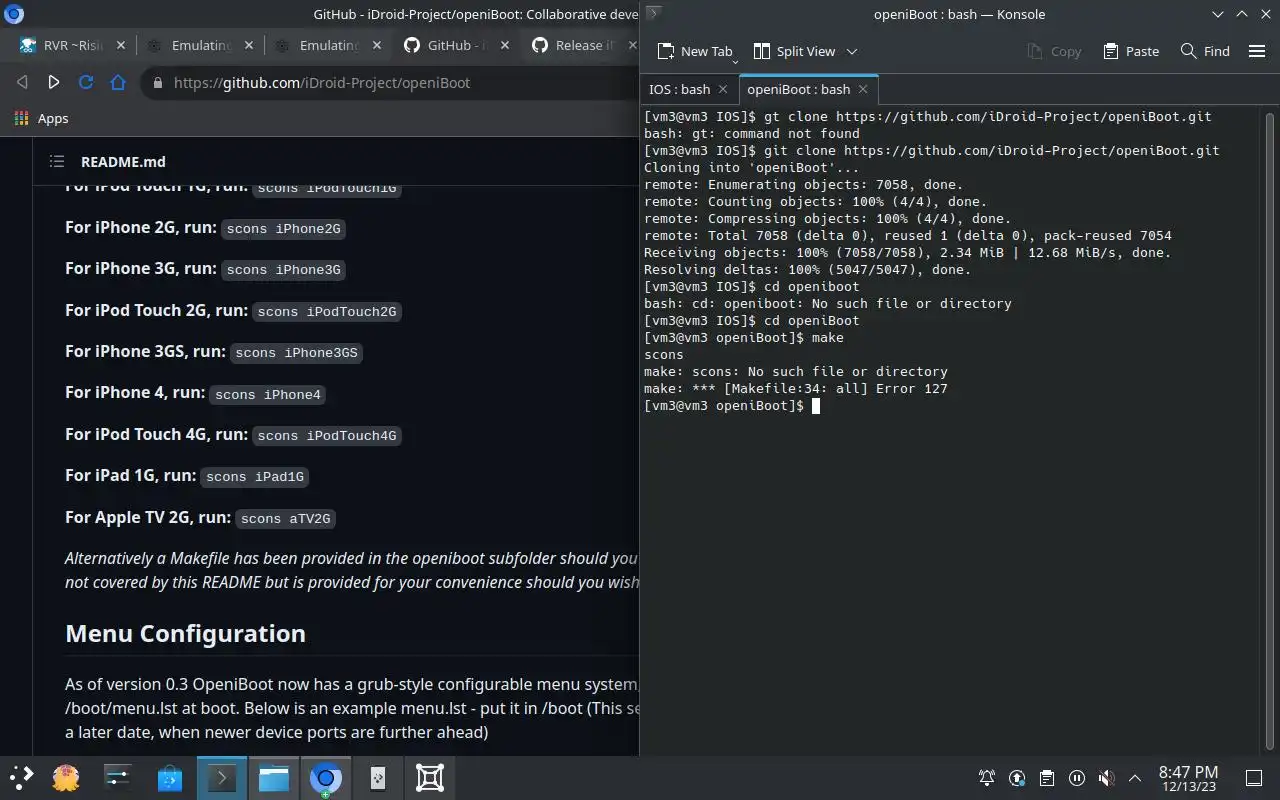The width and height of the screenshot is (1280, 800).
Task: Open Dolphin file manager taskbar icon
Action: point(274,777)
